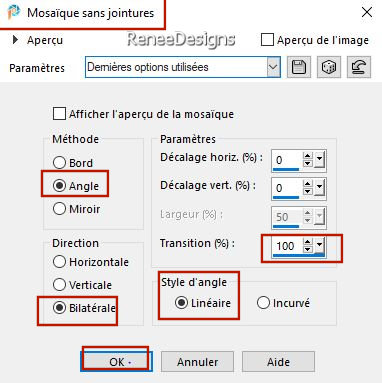Click the Annuler button
Image resolution: width=382 pixels, height=383 pixels.
tap(197, 361)
